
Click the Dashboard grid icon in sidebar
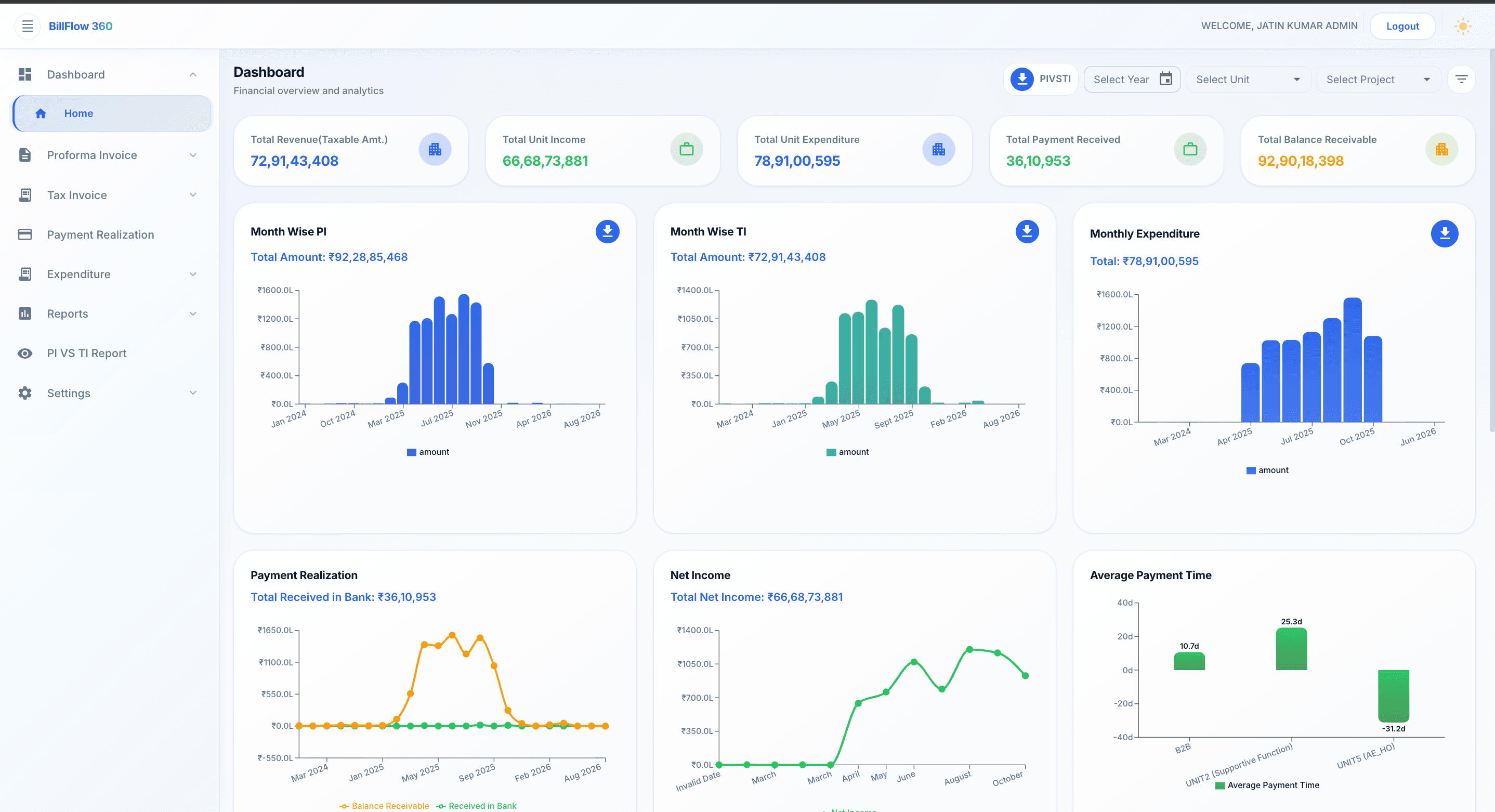(25, 74)
